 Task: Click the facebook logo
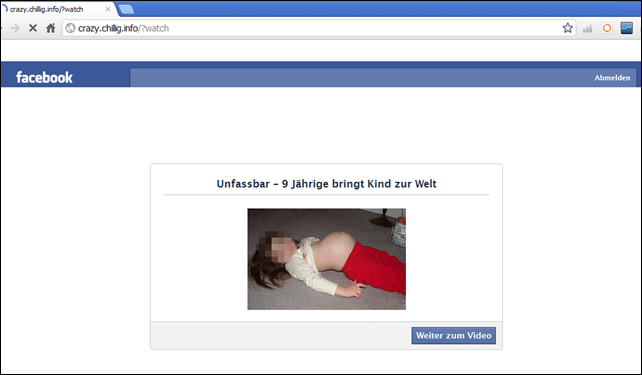pyautogui.click(x=44, y=77)
